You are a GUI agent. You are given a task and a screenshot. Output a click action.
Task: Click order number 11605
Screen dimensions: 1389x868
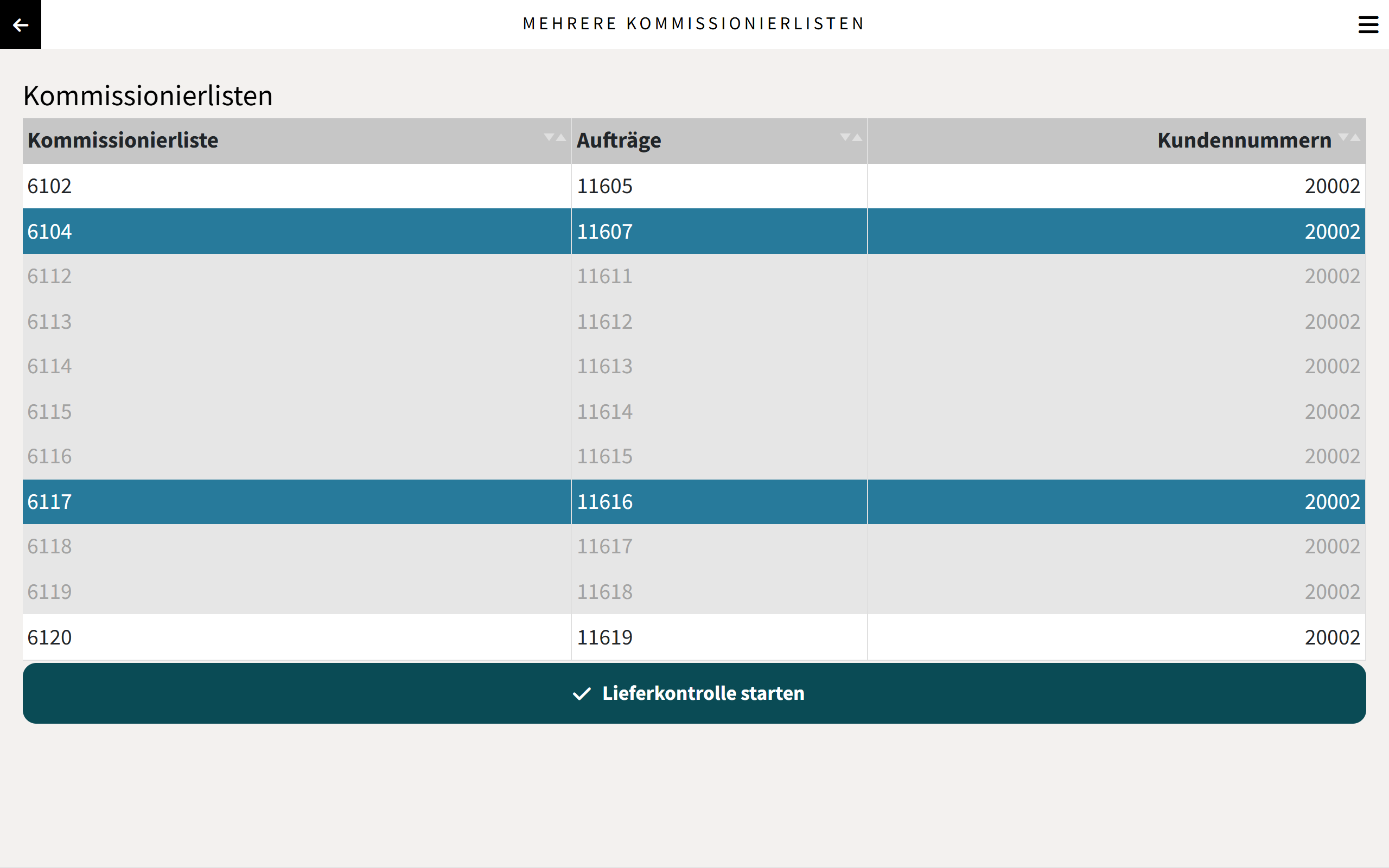(604, 186)
